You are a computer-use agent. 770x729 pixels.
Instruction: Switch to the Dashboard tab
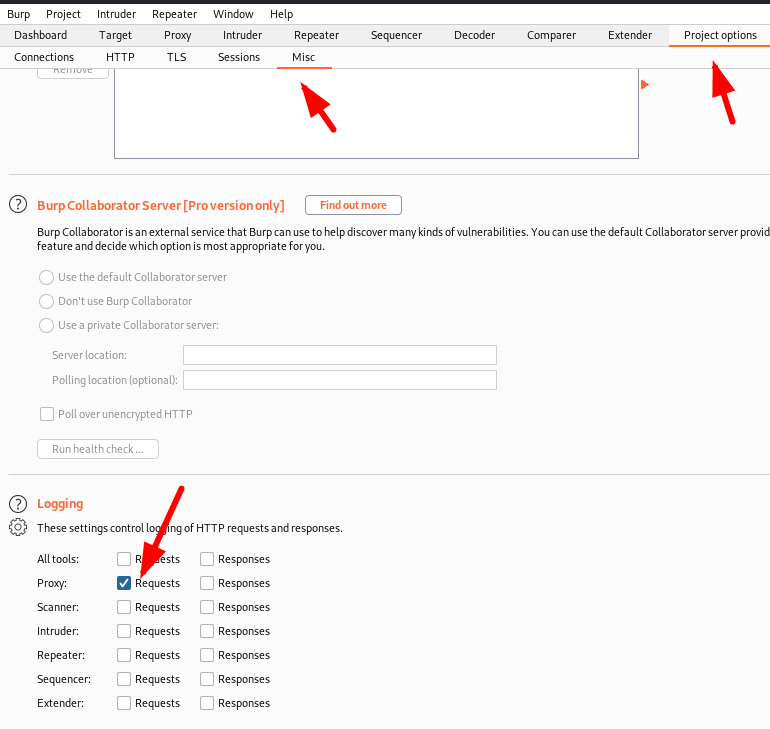[41, 35]
